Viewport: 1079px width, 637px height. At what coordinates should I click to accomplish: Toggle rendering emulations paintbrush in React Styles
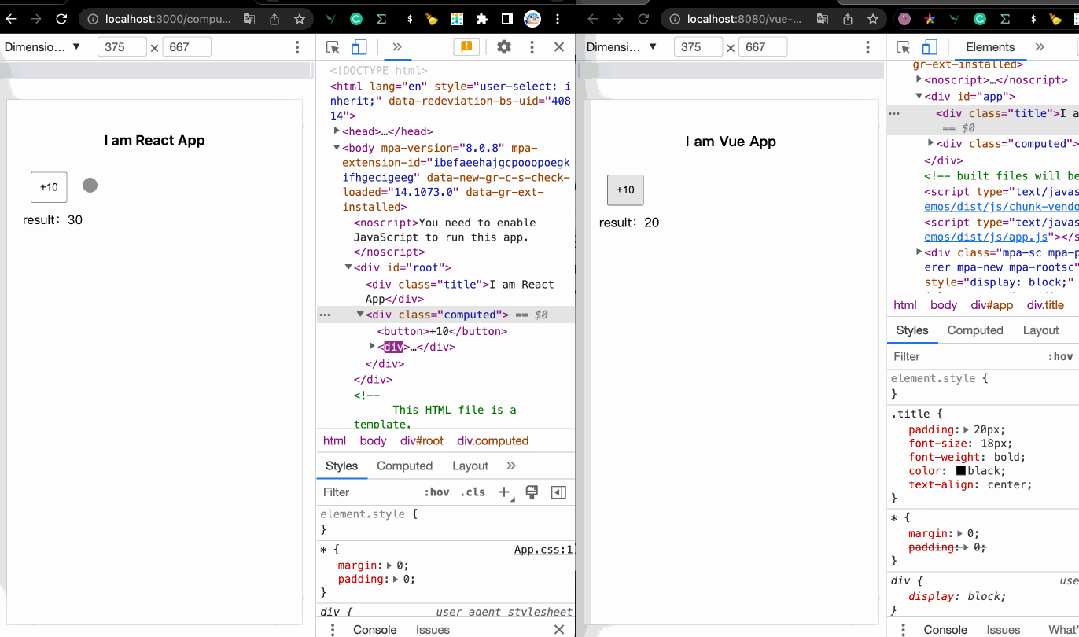[x=531, y=492]
